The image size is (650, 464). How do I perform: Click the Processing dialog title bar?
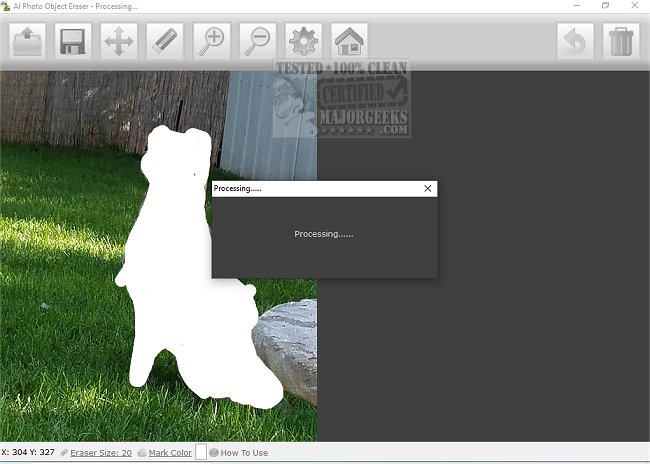click(324, 189)
